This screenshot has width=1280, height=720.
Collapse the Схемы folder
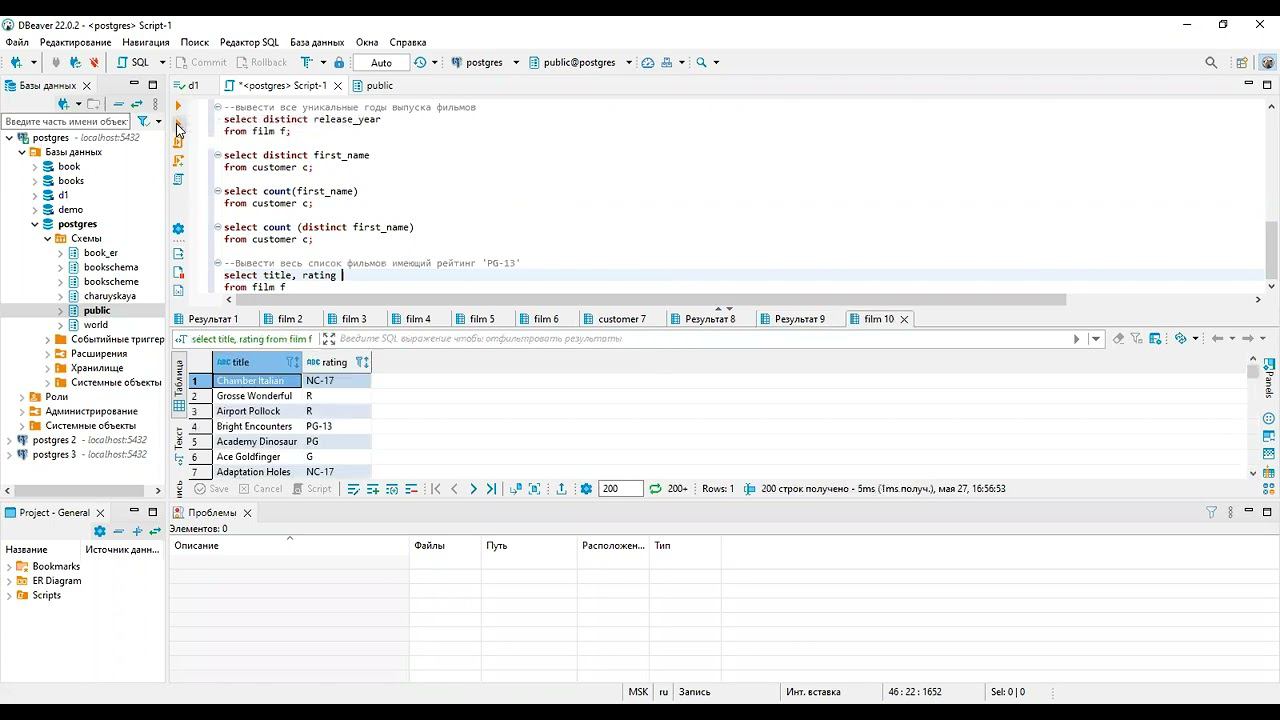[x=47, y=239]
